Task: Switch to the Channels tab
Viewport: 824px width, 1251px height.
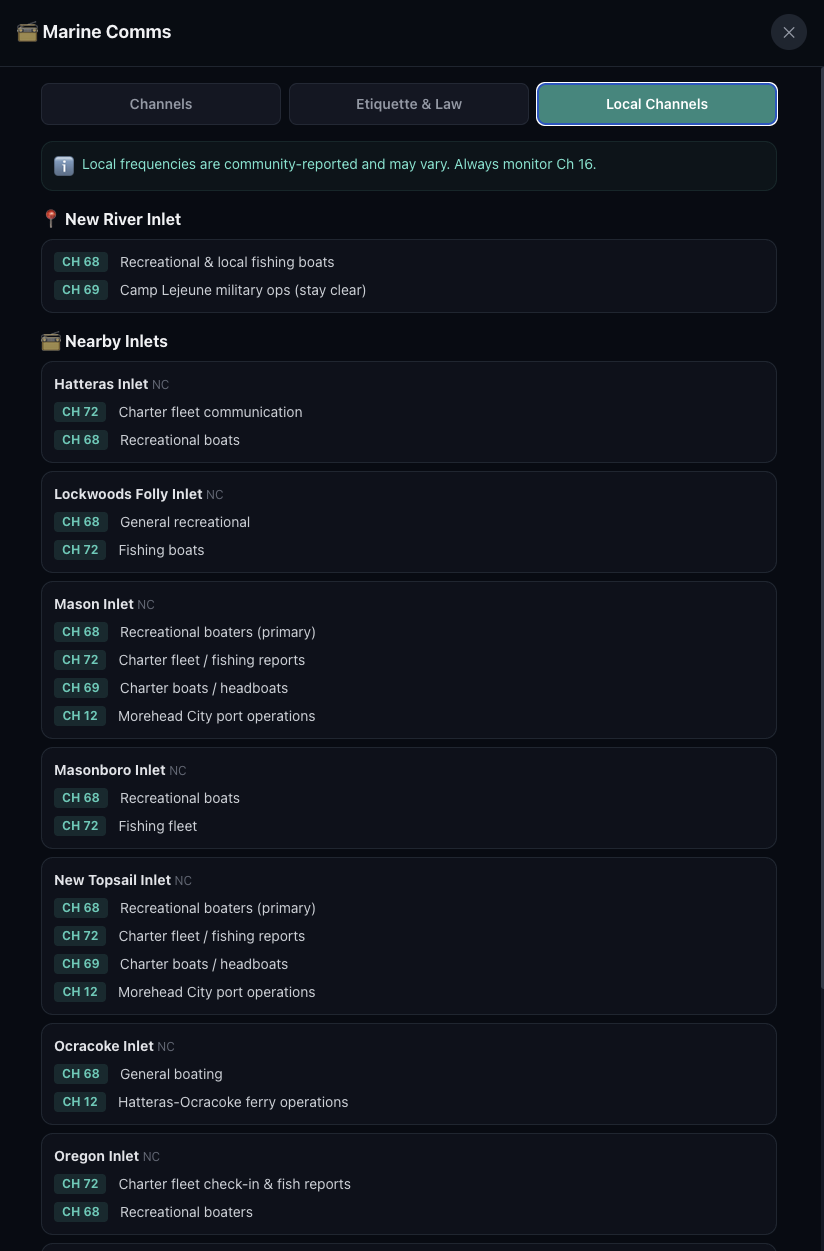Action: click(x=160, y=104)
